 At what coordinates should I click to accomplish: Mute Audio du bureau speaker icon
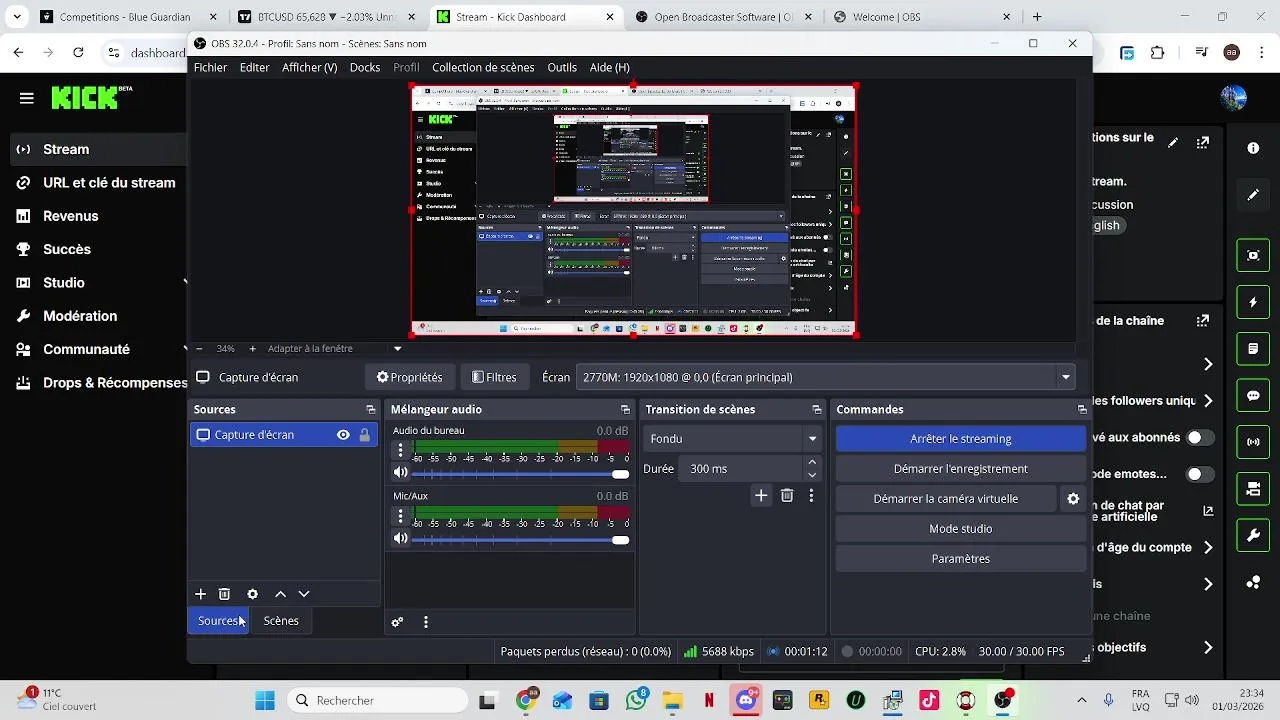401,473
